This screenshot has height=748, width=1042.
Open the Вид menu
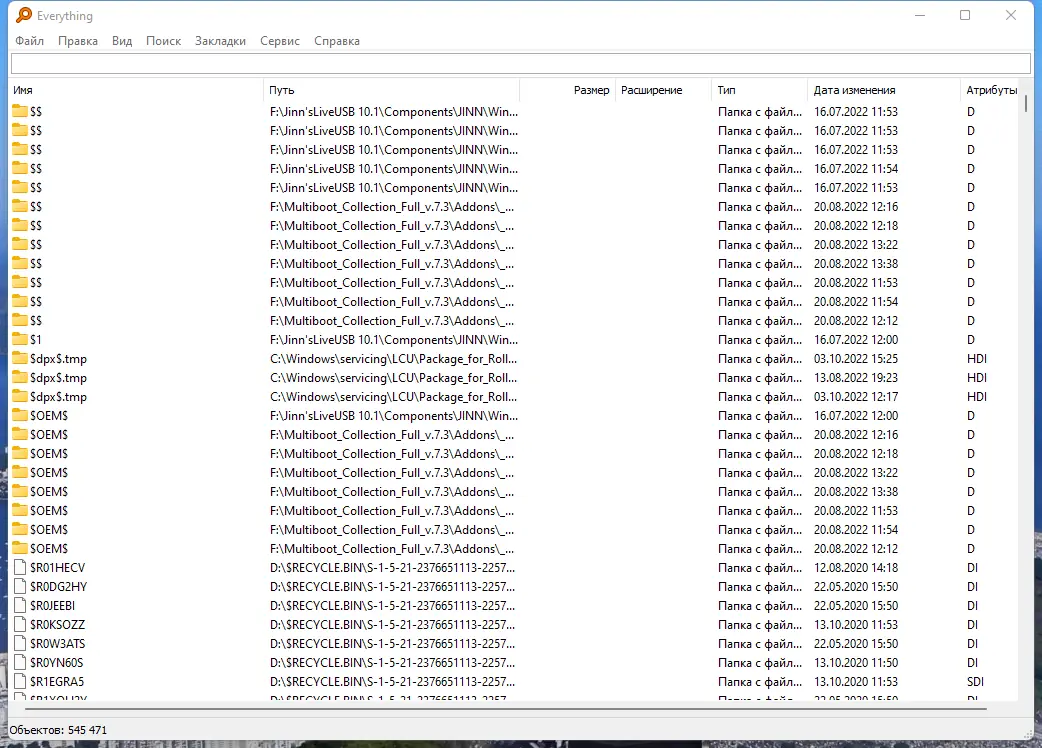[121, 41]
